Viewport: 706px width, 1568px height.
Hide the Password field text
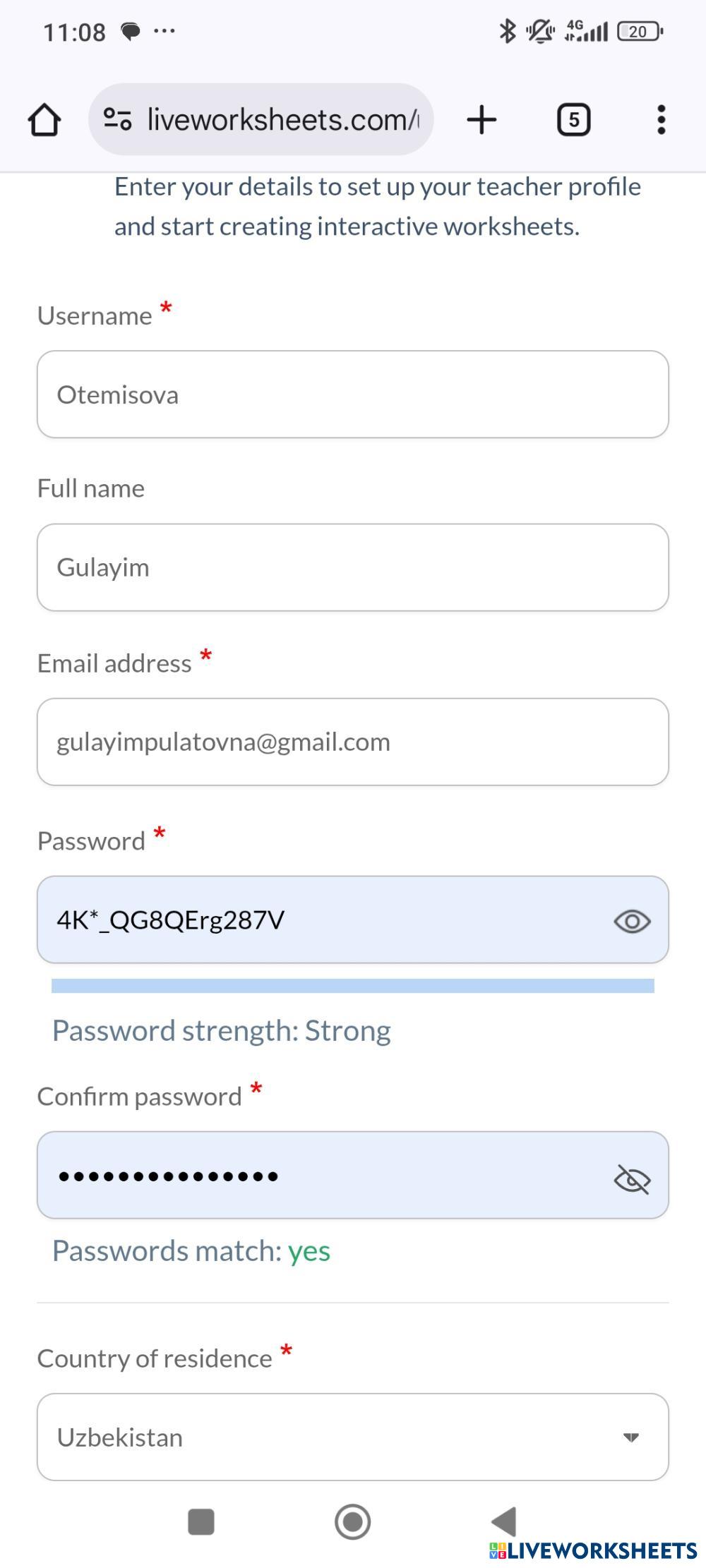tap(632, 921)
